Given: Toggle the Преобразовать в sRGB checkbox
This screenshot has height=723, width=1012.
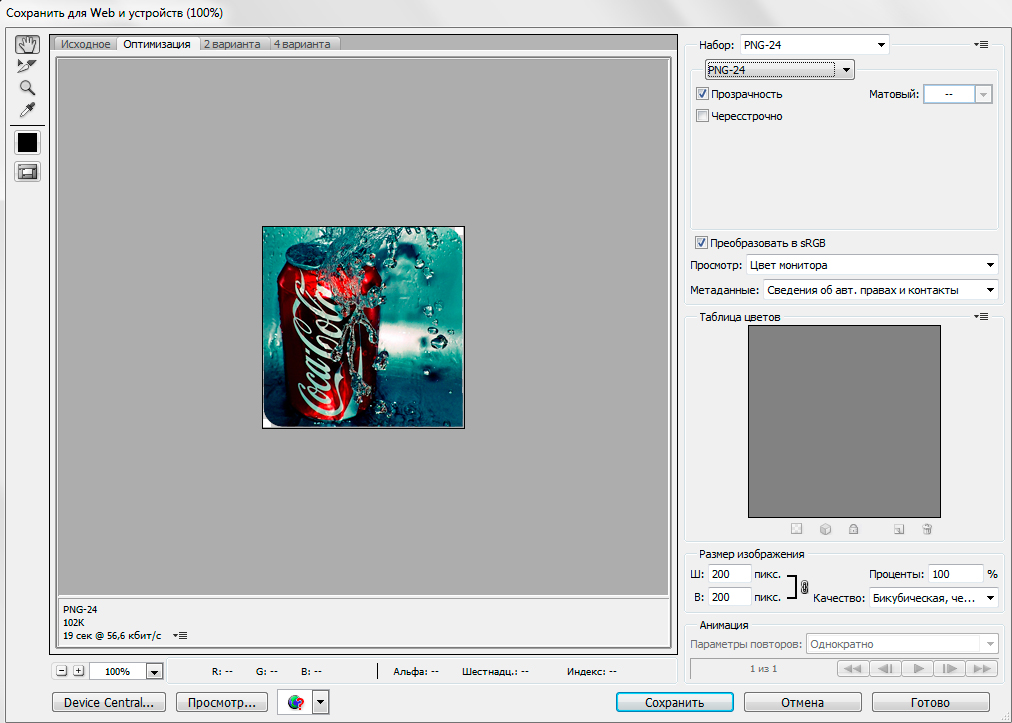Looking at the screenshot, I should pyautogui.click(x=701, y=243).
